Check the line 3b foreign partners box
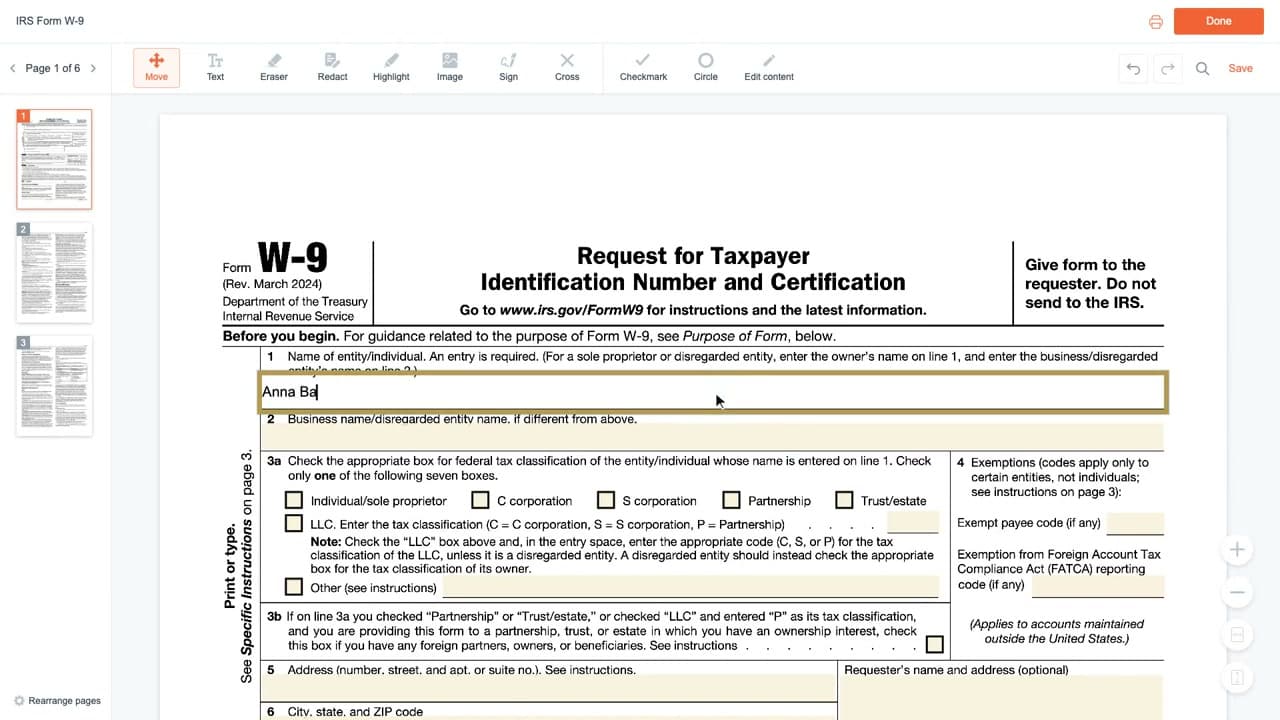Screen dimensions: 1280x720 (934, 645)
